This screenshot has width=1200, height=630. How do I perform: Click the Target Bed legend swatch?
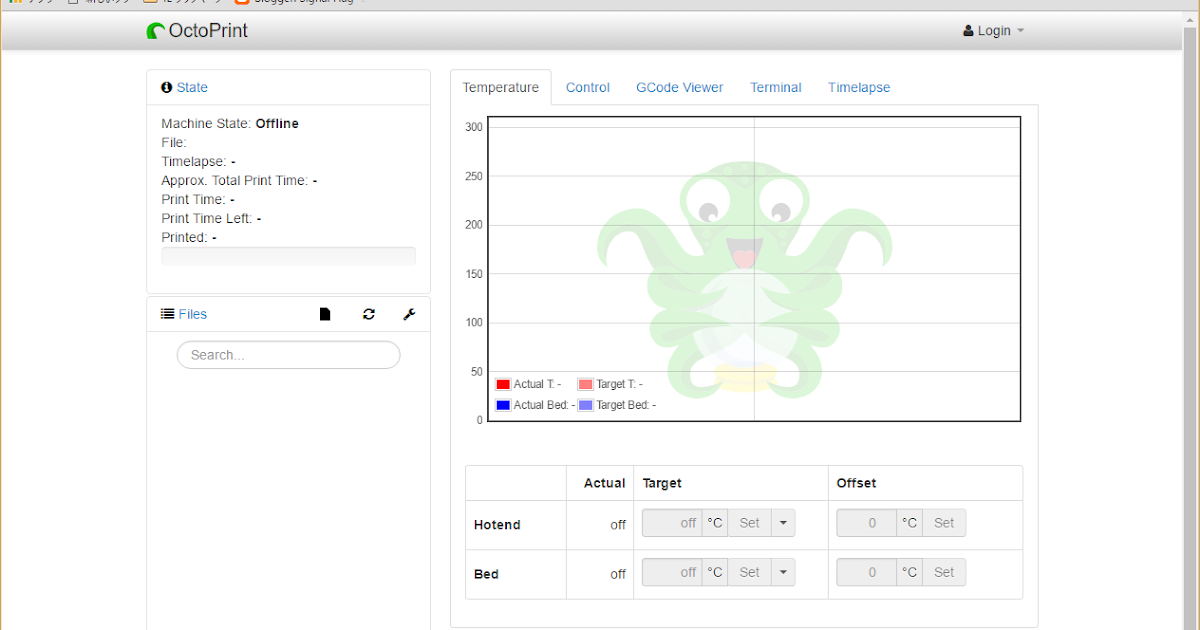point(584,405)
